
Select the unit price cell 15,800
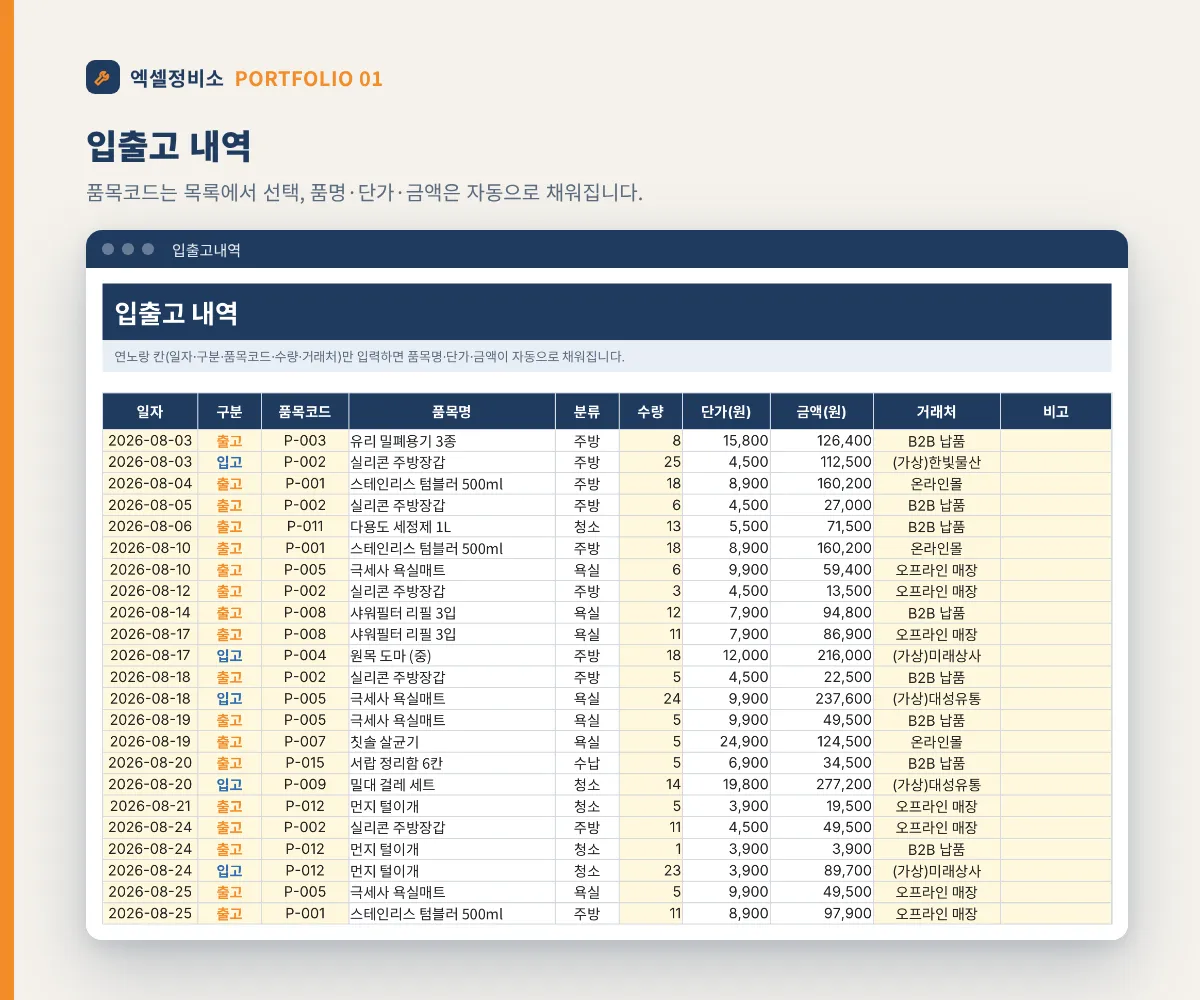tap(727, 440)
